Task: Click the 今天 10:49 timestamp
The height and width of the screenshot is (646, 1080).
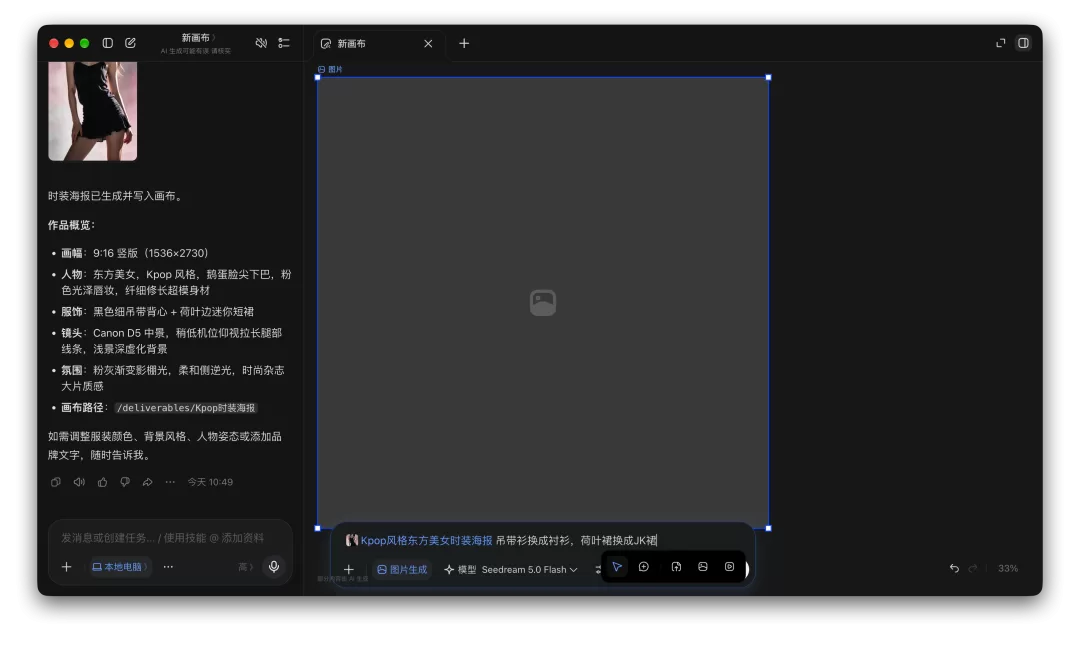Action: click(210, 482)
